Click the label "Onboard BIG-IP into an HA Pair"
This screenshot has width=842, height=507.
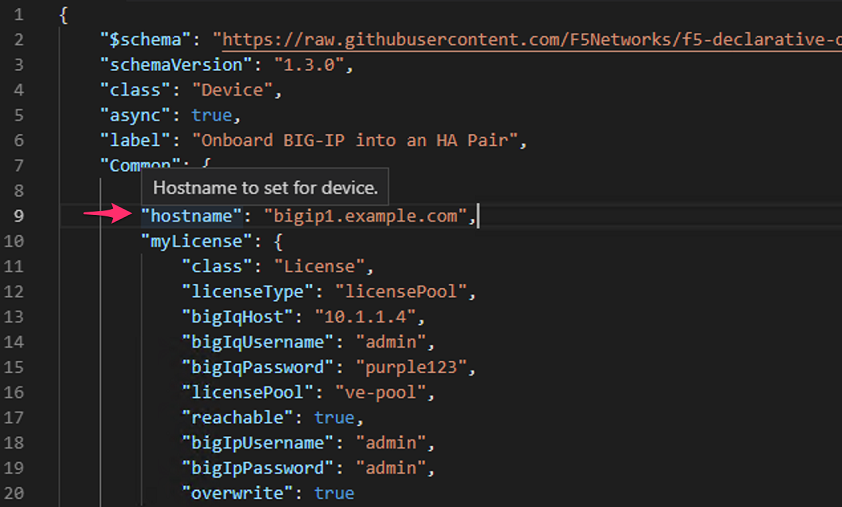(355, 141)
